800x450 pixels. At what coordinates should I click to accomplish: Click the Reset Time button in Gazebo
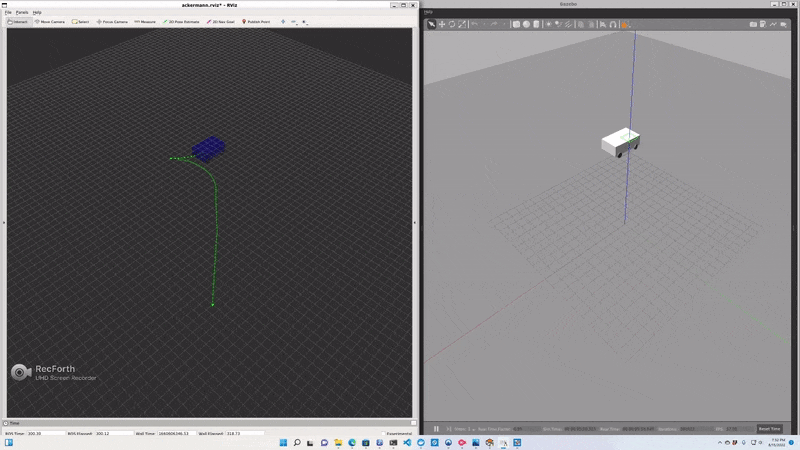tap(769, 429)
